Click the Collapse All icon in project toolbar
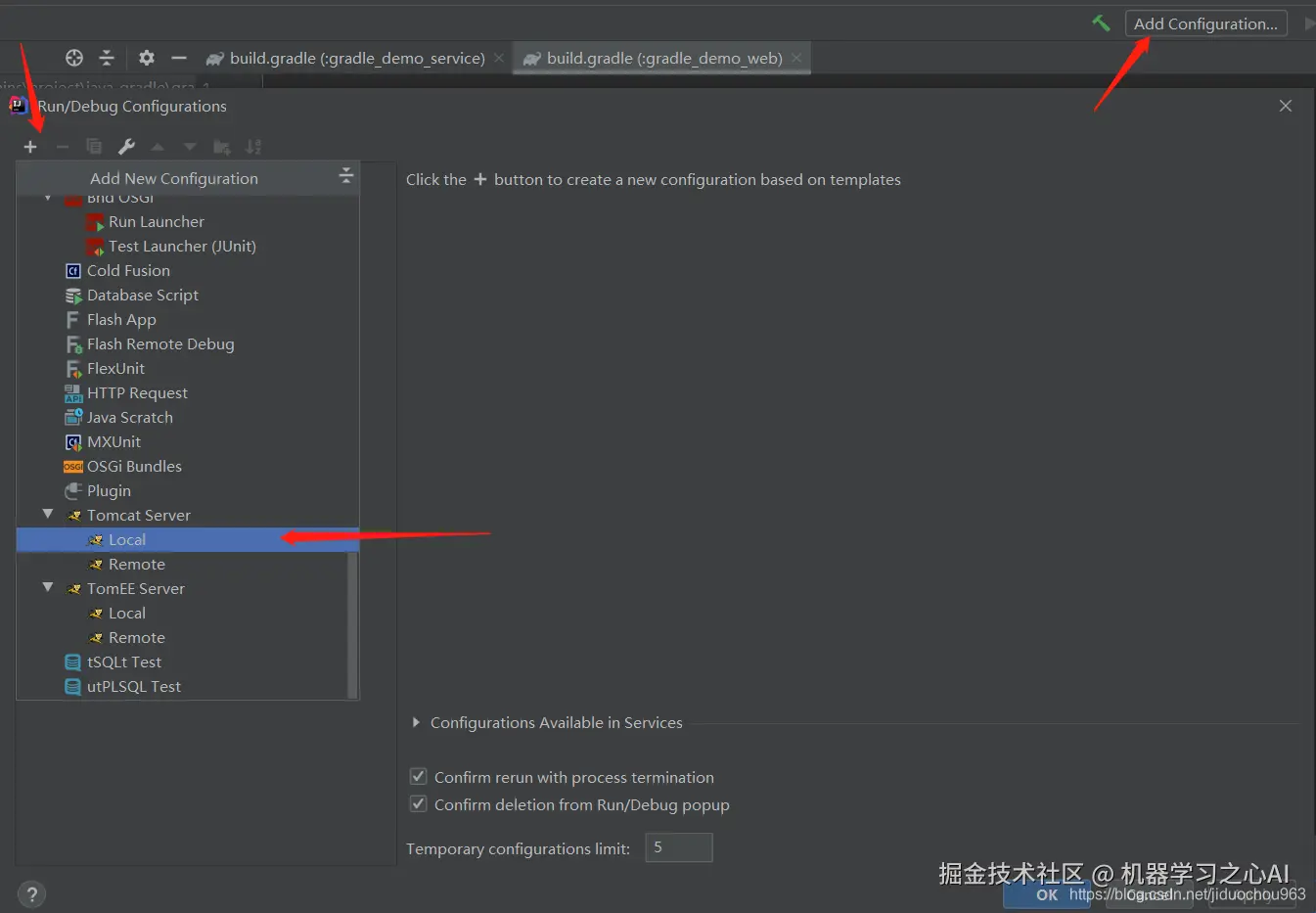 tap(107, 58)
